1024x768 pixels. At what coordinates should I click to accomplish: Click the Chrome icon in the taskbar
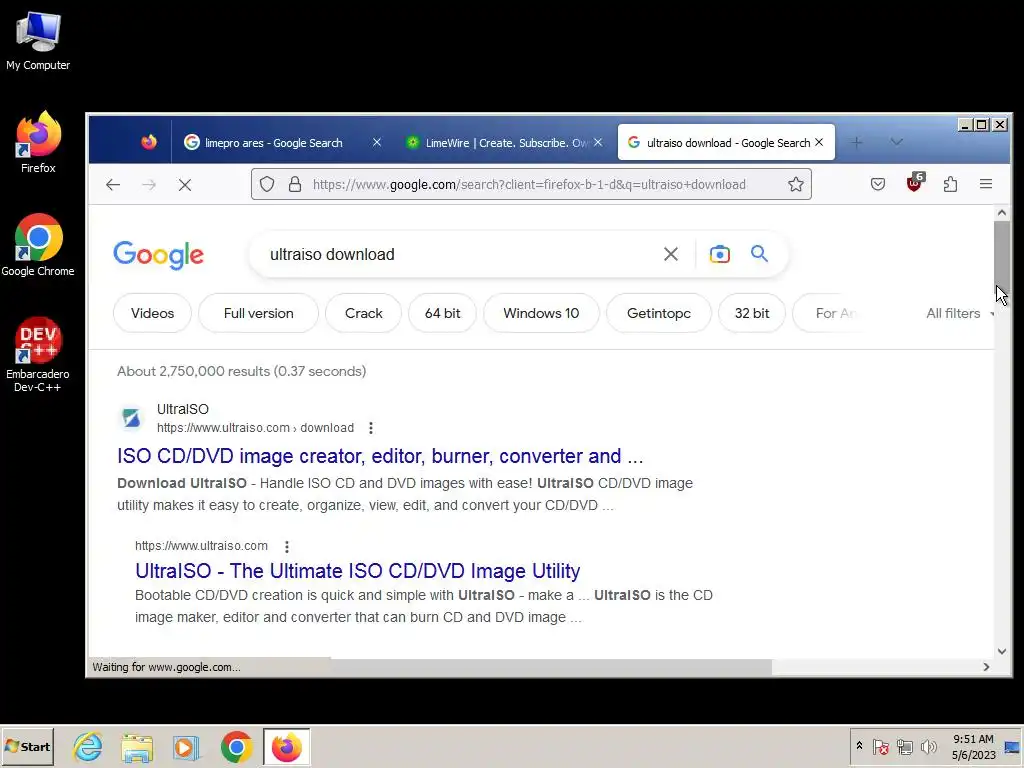click(x=236, y=747)
